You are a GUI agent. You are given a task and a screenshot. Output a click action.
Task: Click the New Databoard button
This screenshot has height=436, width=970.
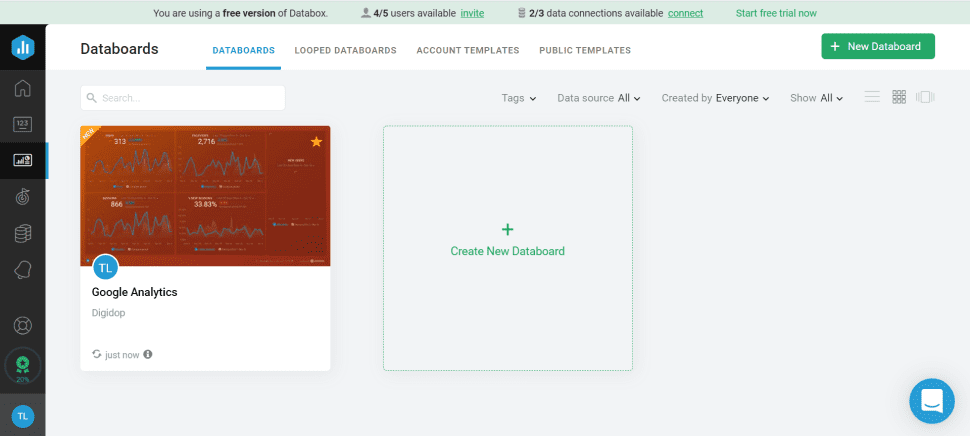coord(878,46)
